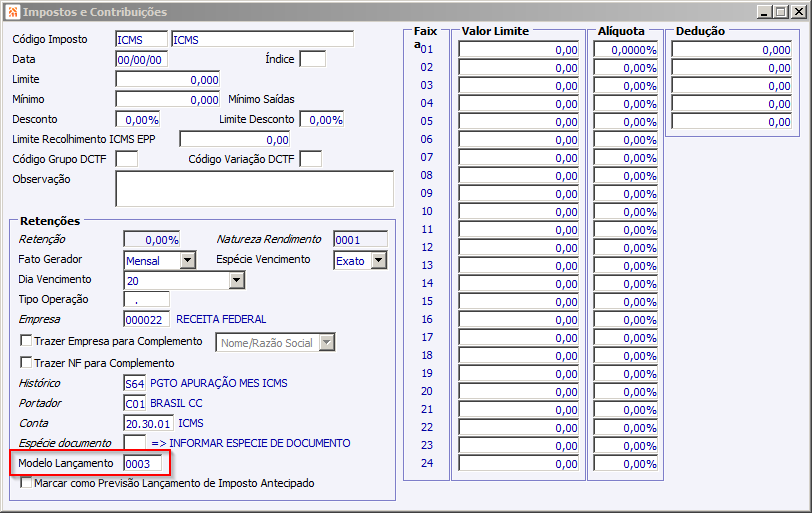Open the Dia Vencimento dropdown list
Image resolution: width=812 pixels, height=513 pixels.
[x=237, y=280]
